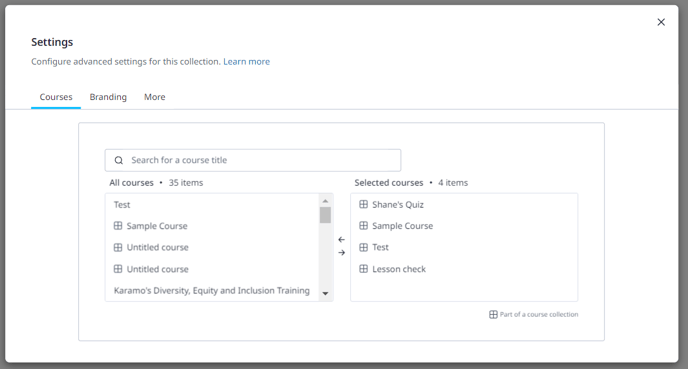Click the All courses scrollbar thumb
The image size is (688, 369).
pos(325,215)
